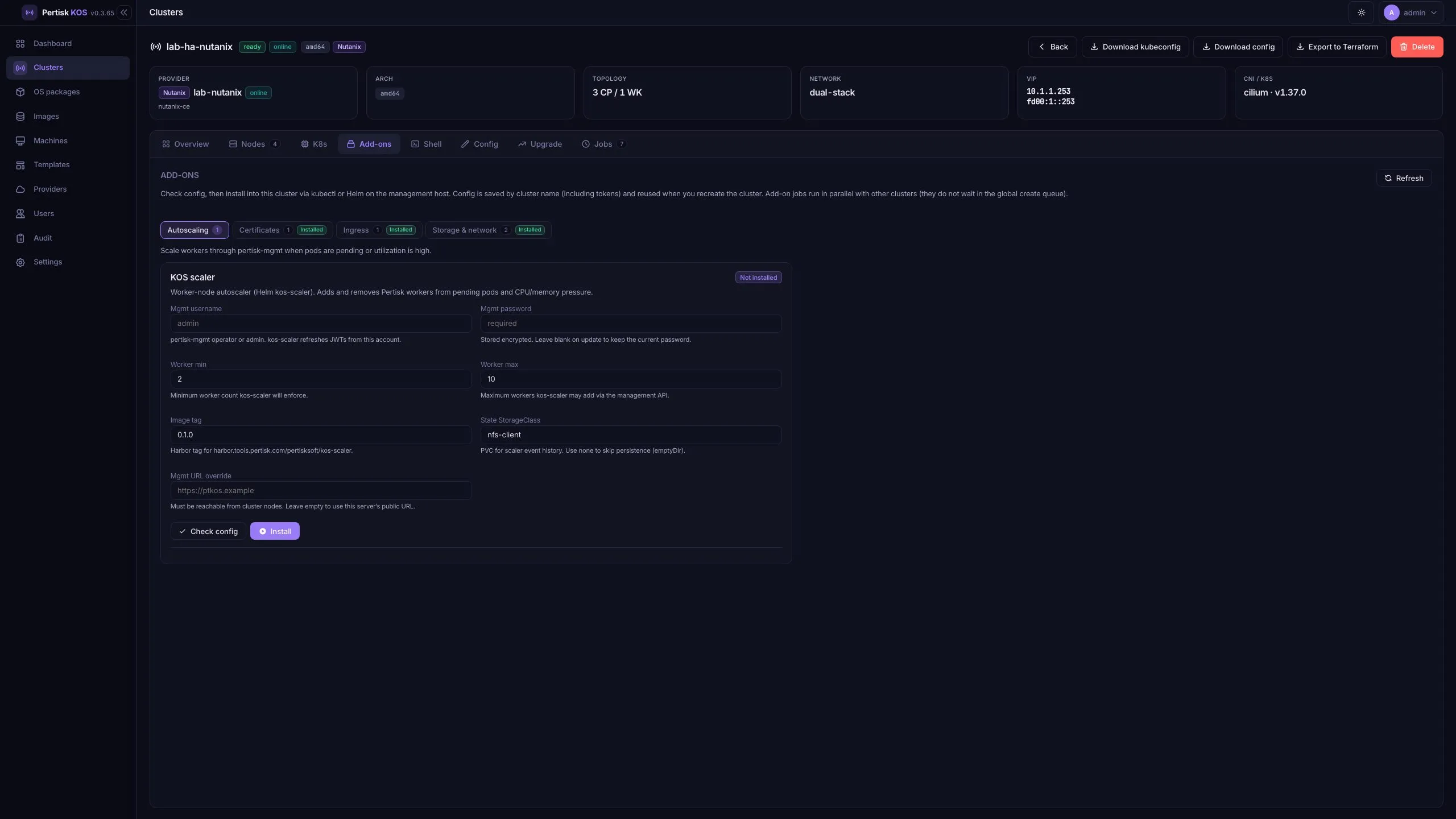Click the Worker max input
The width and height of the screenshot is (1456, 819).
(x=631, y=379)
